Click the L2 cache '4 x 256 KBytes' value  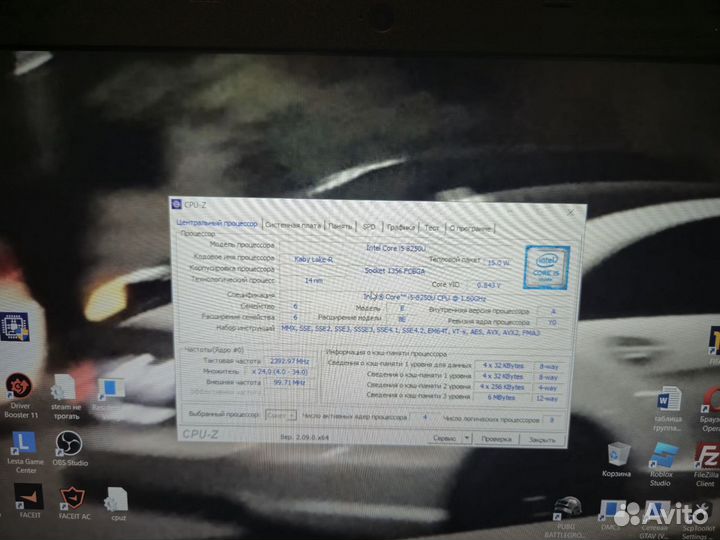[x=502, y=387]
